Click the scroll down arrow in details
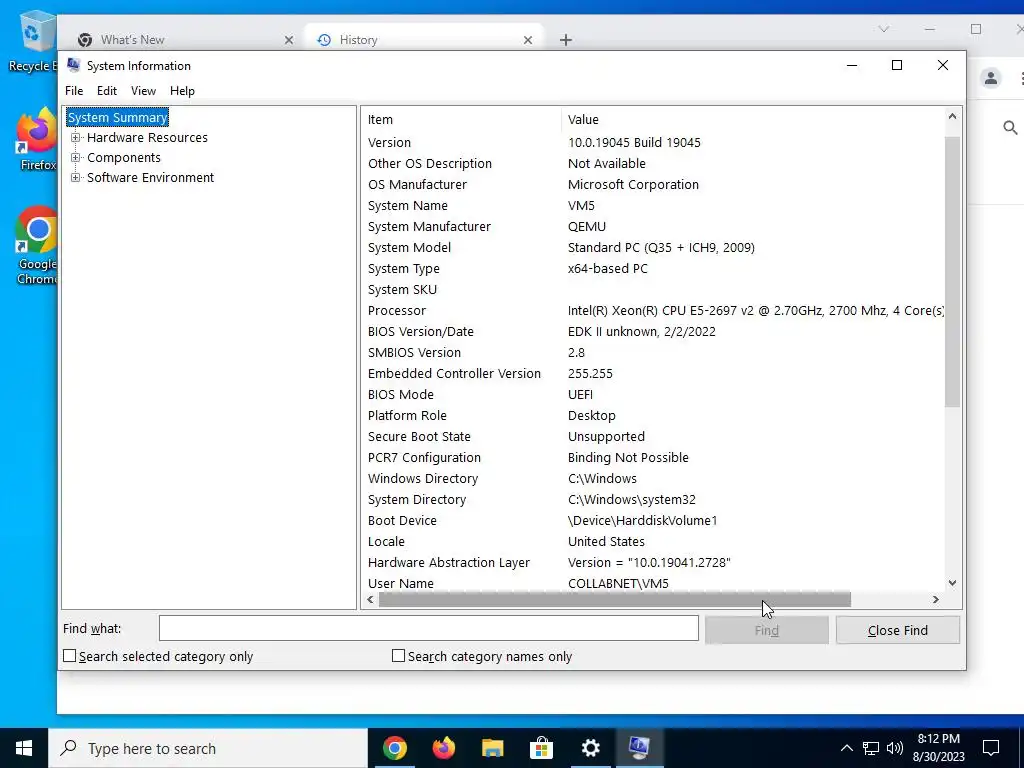The height and width of the screenshot is (768, 1024). tap(952, 583)
